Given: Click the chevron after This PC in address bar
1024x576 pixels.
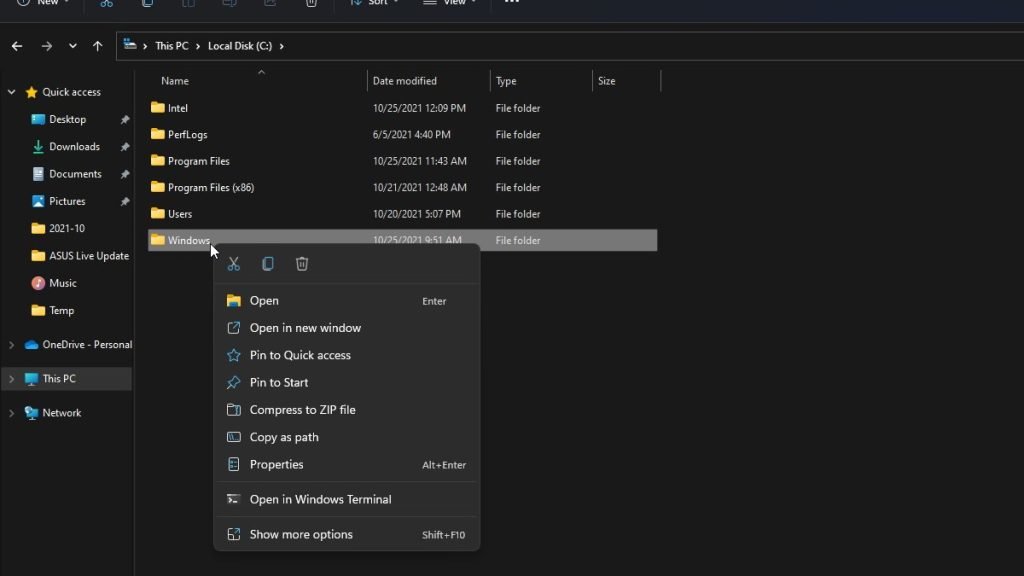Looking at the screenshot, I should (198, 46).
